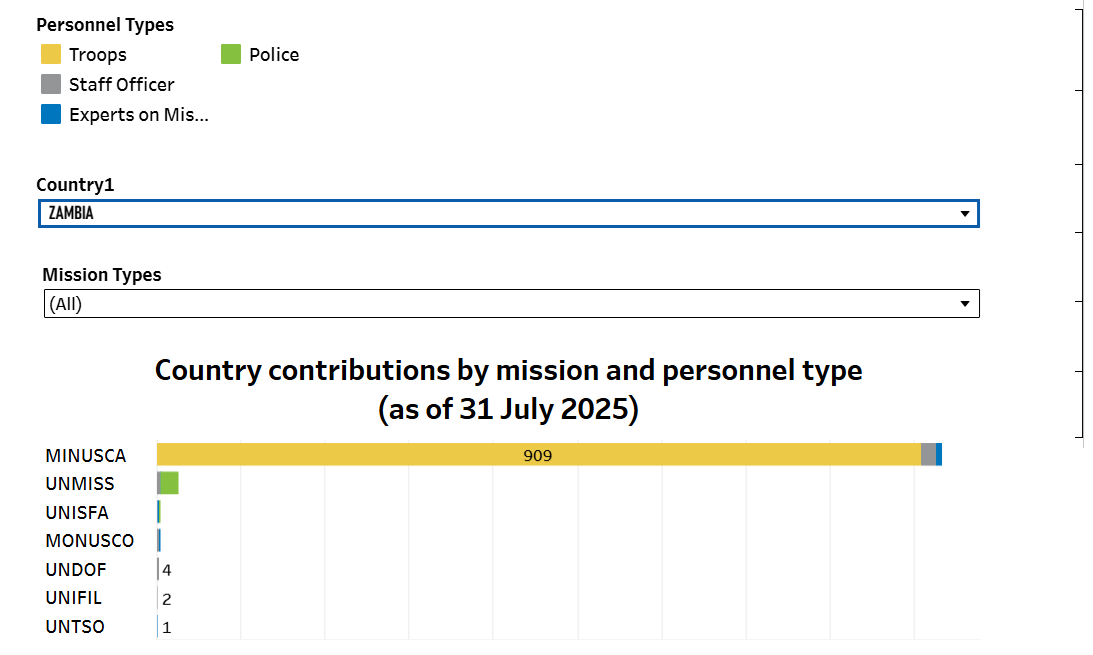
Task: Click the Staff Officer legend text
Action: point(121,85)
